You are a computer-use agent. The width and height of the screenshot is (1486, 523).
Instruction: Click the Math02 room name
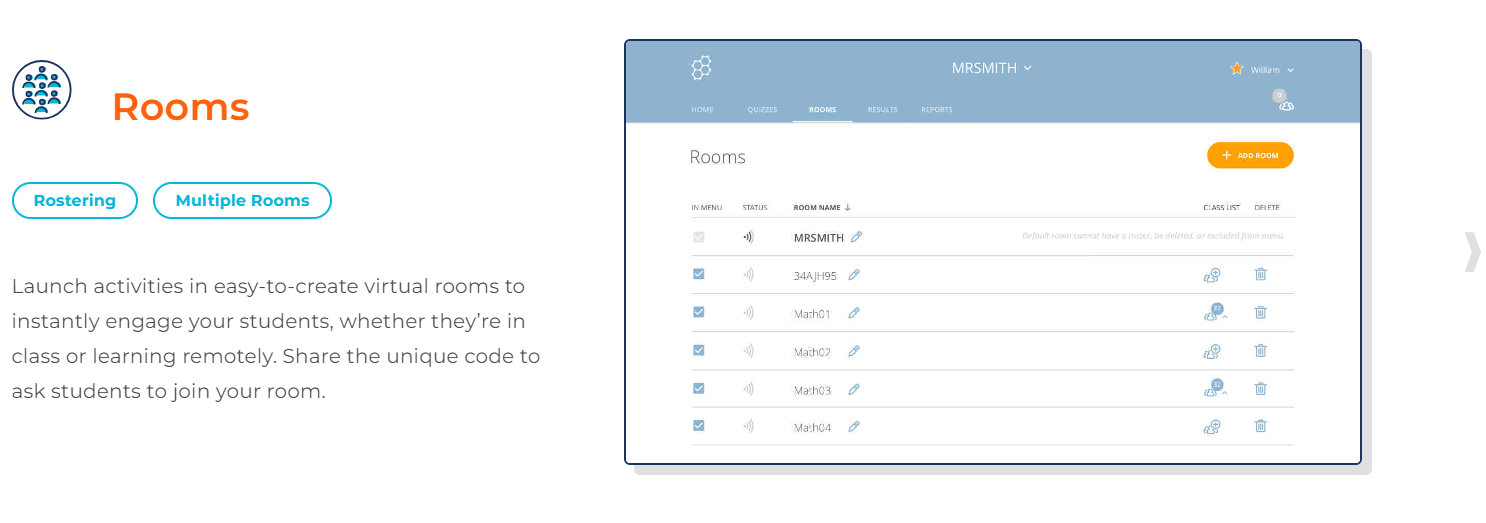point(812,352)
